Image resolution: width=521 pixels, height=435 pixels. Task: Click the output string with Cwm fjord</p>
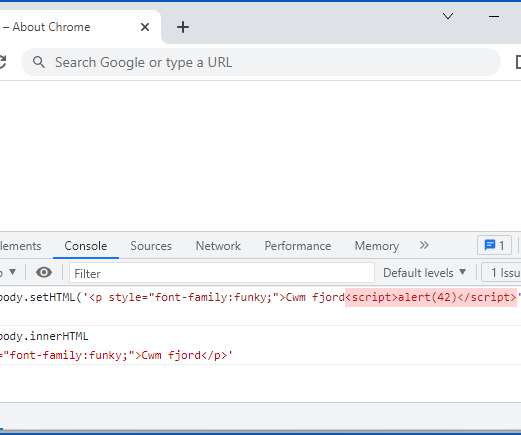point(116,355)
